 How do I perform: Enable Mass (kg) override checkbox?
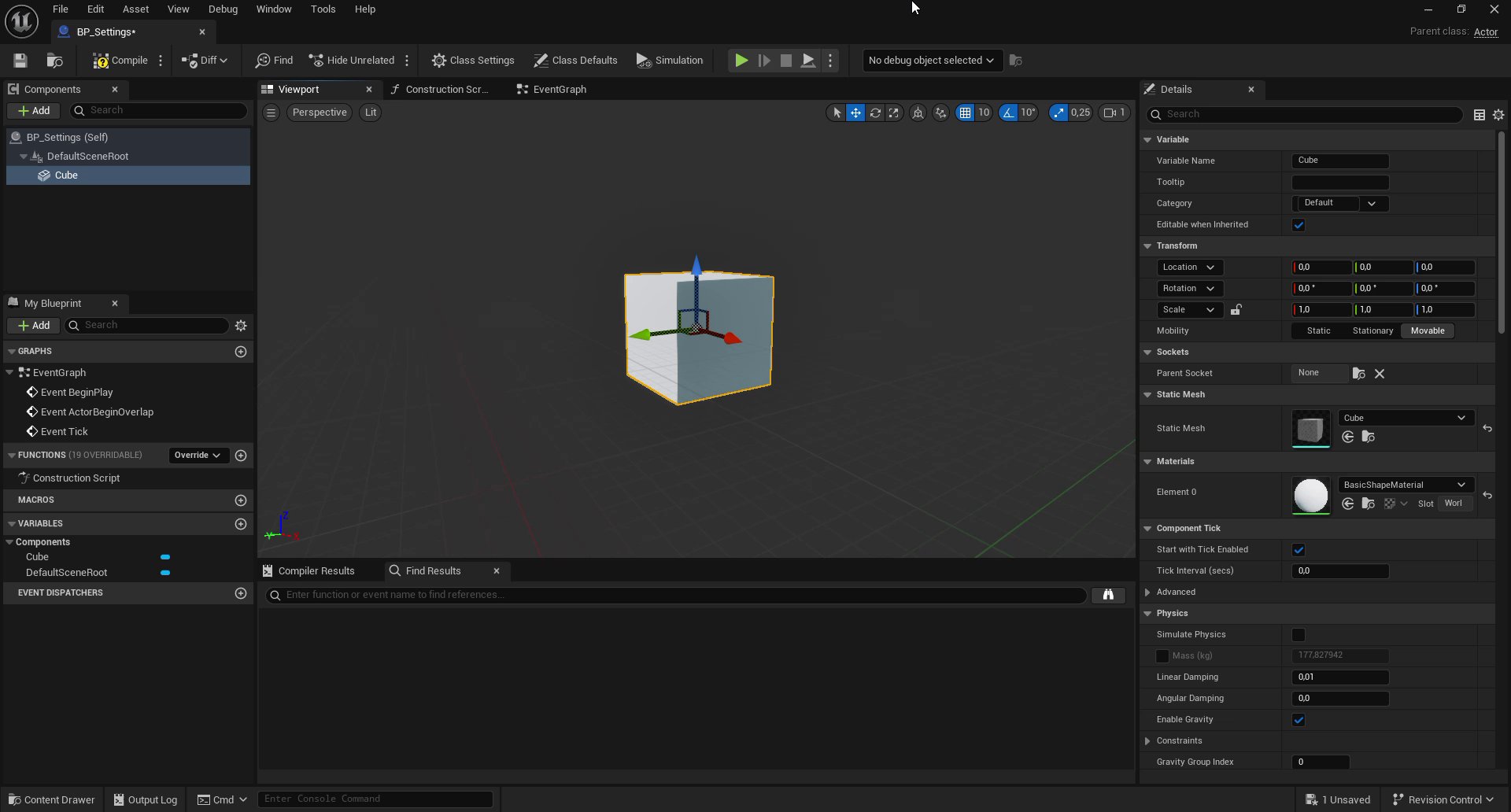(x=1162, y=656)
